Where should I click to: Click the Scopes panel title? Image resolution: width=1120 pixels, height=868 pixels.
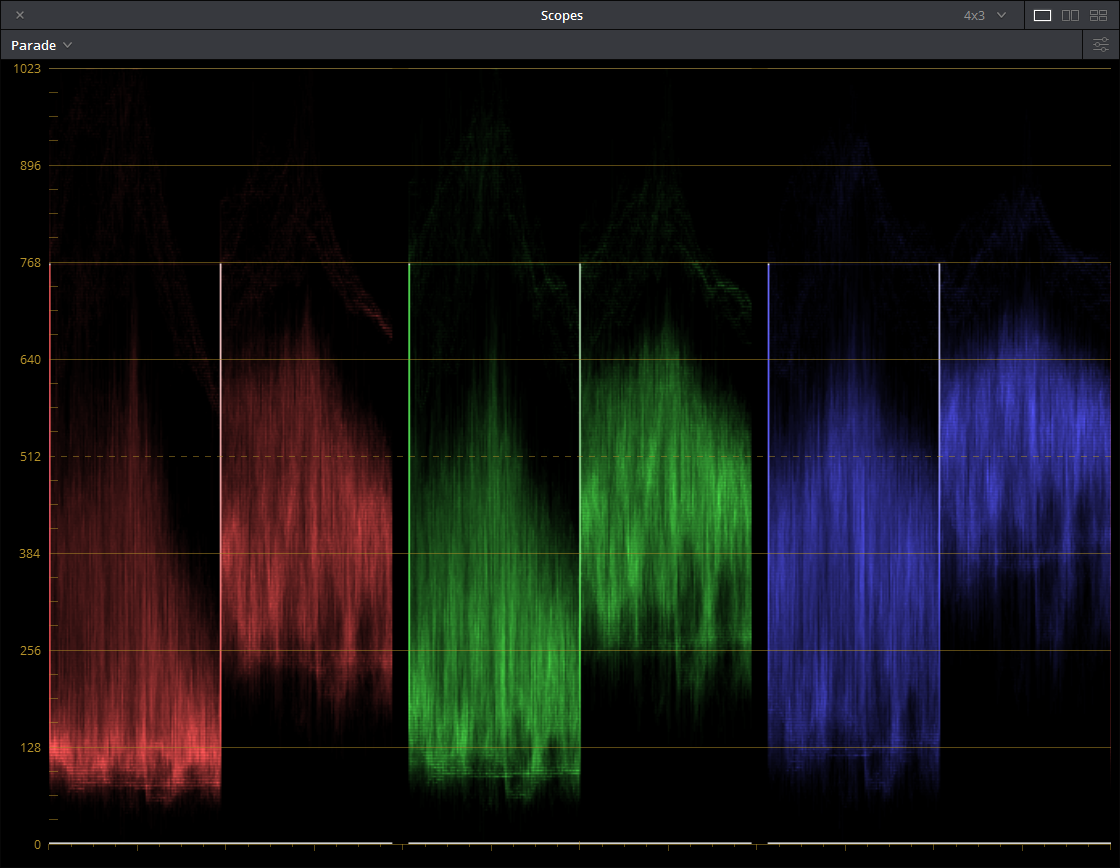[x=561, y=15]
